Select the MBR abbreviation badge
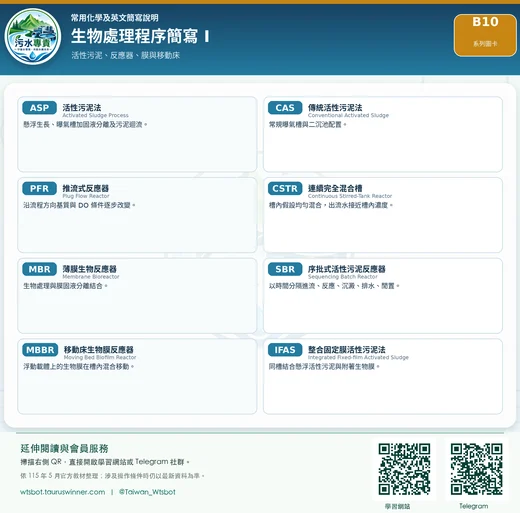 coord(40,269)
